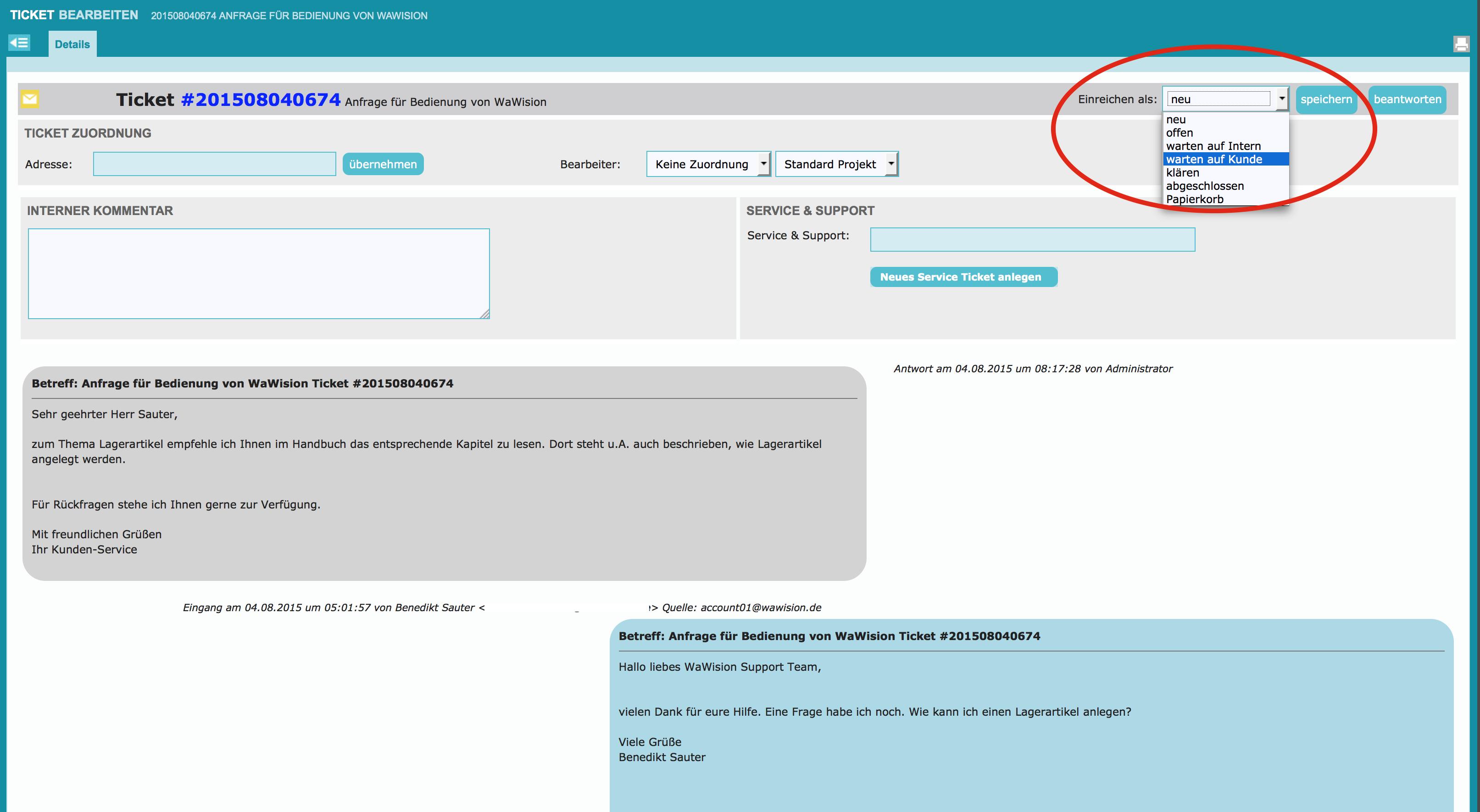
Task: Open the Details tab
Action: pyautogui.click(x=72, y=44)
